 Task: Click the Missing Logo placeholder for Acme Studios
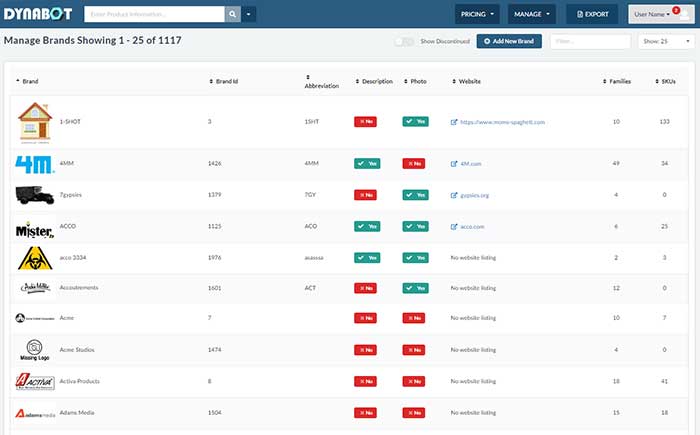click(x=34, y=350)
